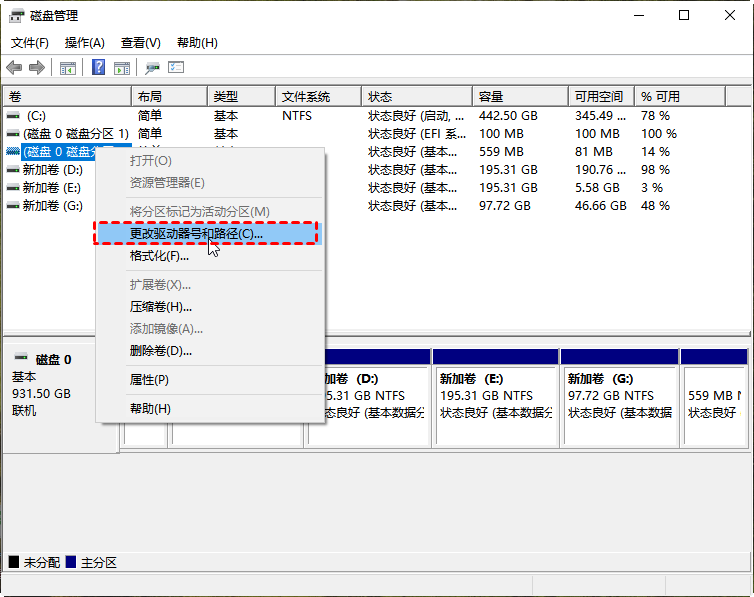
Task: Open the 文件(F) menu
Action: (x=30, y=43)
